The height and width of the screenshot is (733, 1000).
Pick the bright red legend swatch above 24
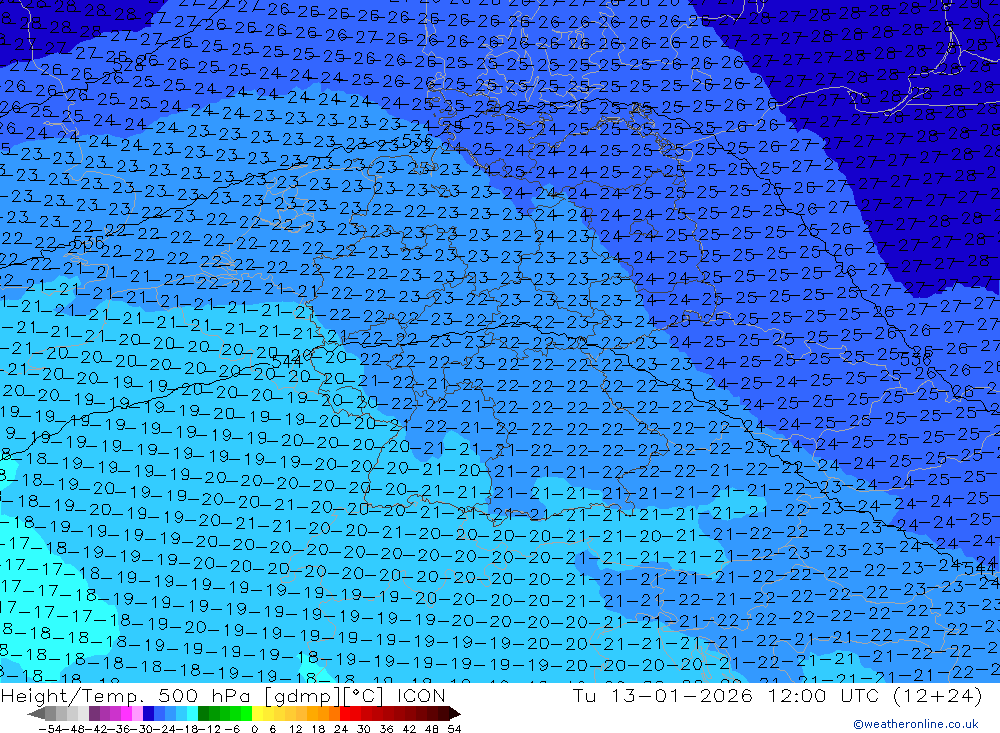345,713
